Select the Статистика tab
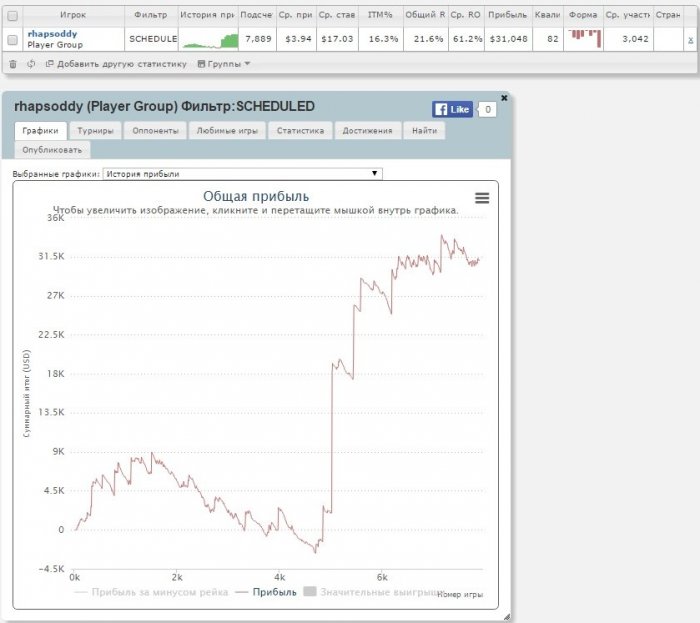 [300, 131]
